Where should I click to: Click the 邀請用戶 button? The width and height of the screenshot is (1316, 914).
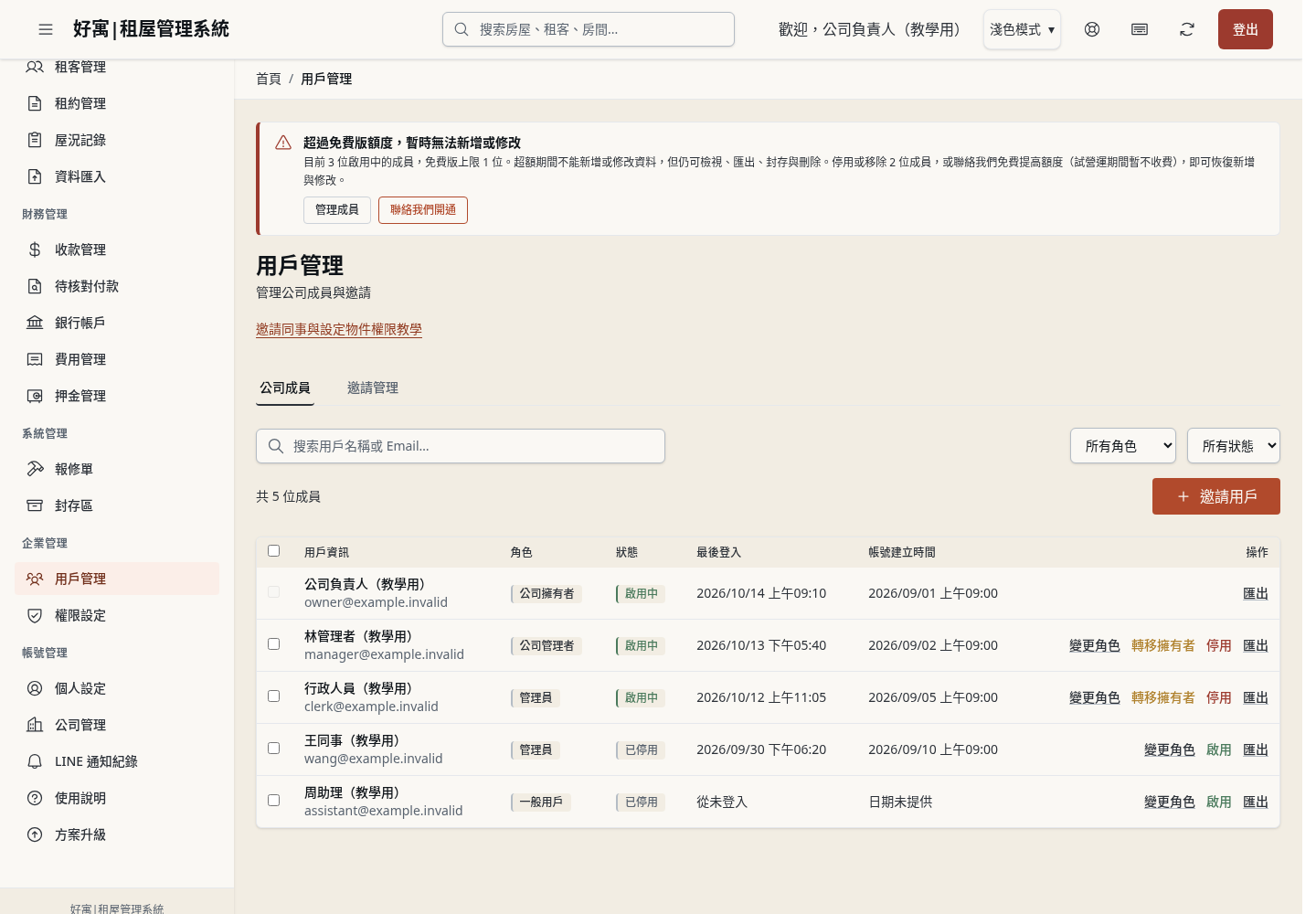pos(1216,496)
